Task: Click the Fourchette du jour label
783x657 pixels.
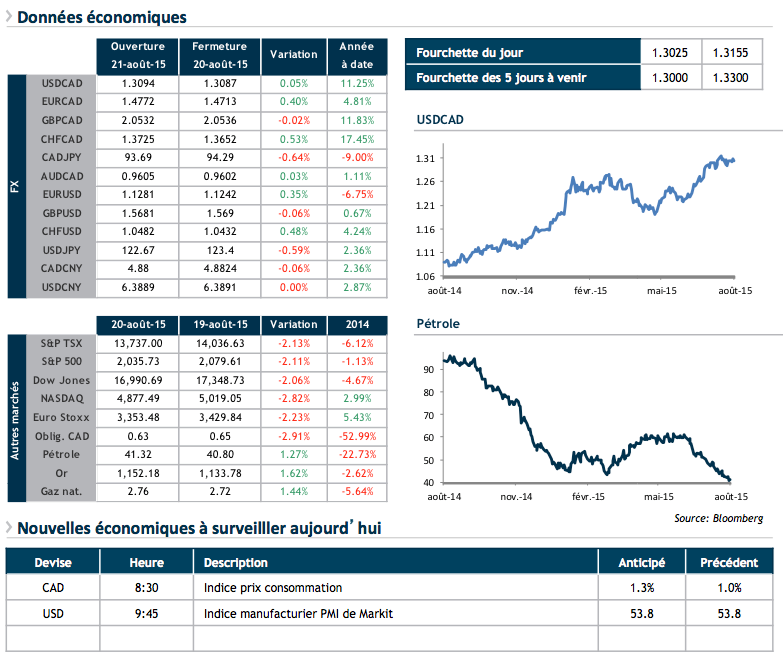Action: [471, 53]
